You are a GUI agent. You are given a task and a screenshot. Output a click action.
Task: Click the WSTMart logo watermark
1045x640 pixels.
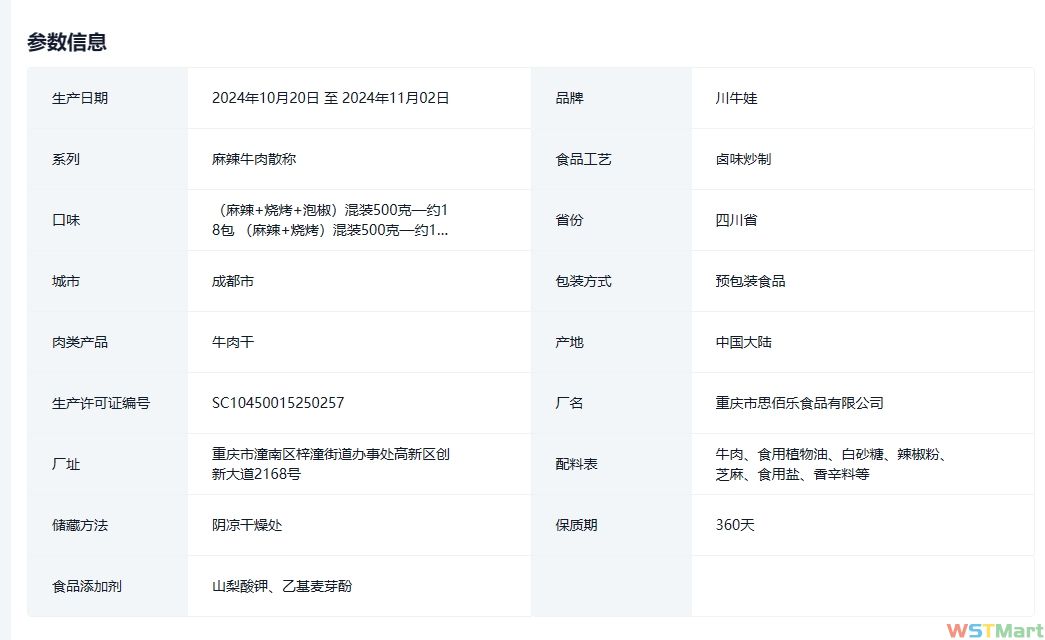[x=994, y=629]
